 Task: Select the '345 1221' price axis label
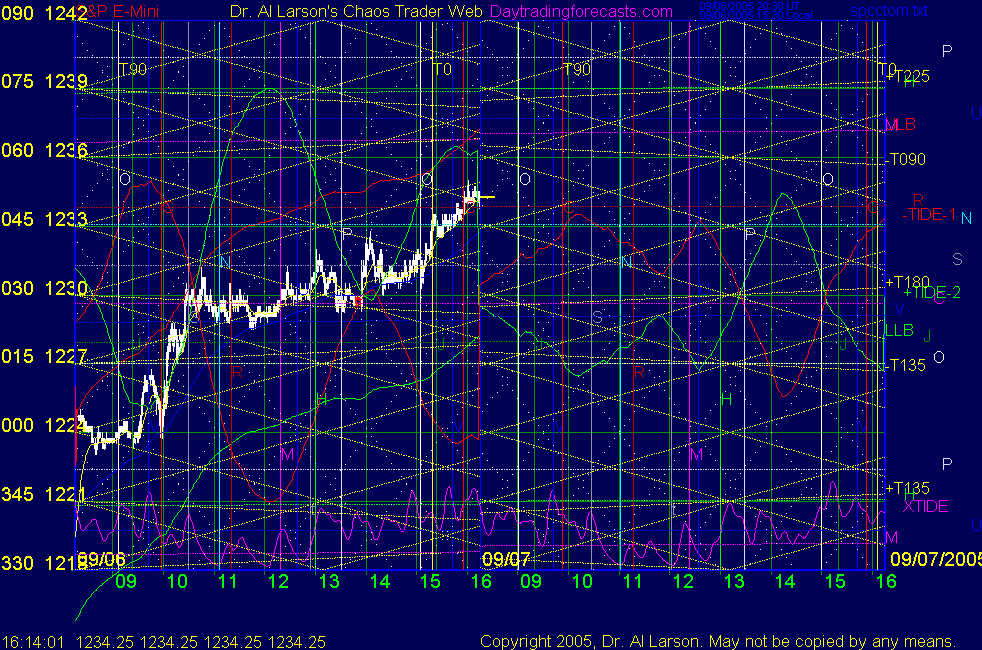click(44, 494)
